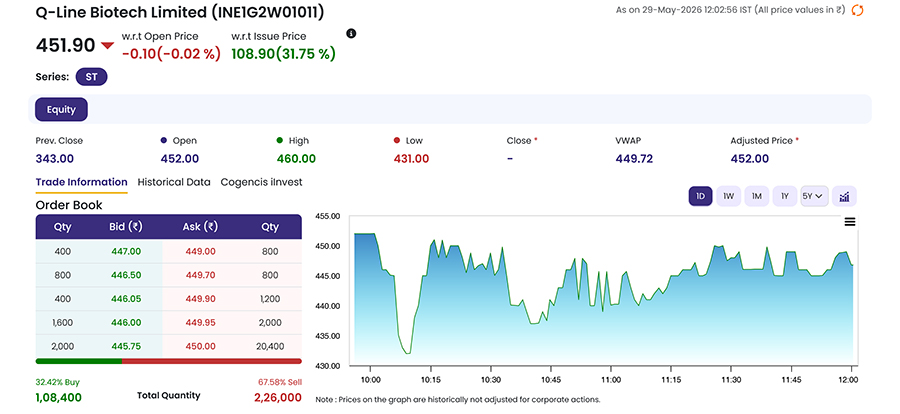Open the chart hamburger menu
The width and height of the screenshot is (900, 414).
pyautogui.click(x=850, y=222)
